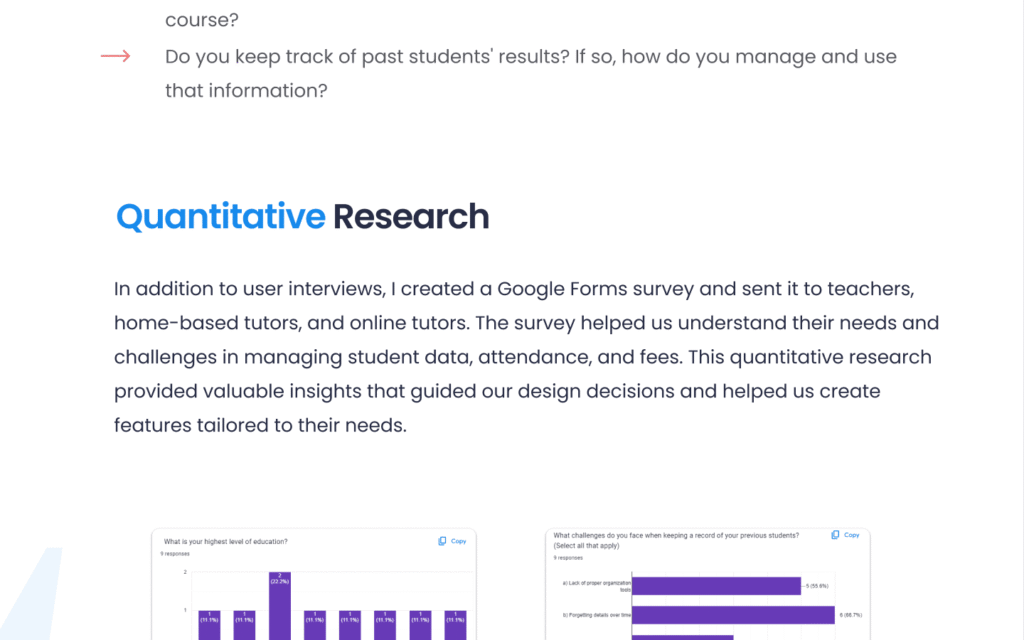Click the red arrow bullet icon
This screenshot has height=640, width=1024.
tap(116, 56)
